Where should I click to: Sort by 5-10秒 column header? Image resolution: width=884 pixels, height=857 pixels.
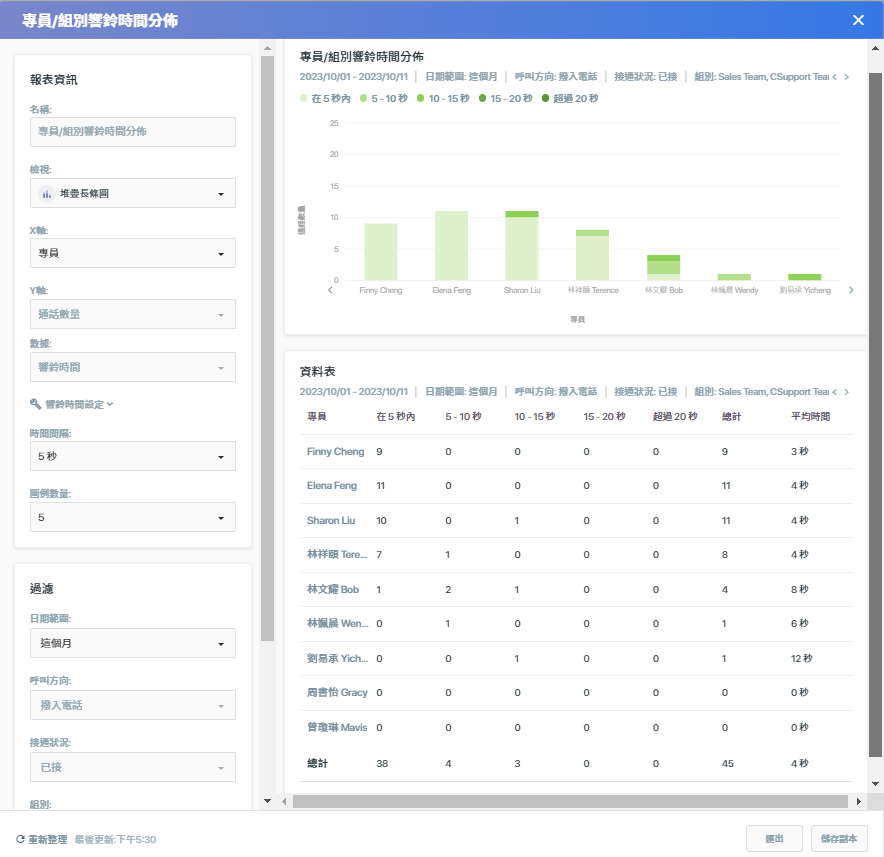click(x=463, y=417)
